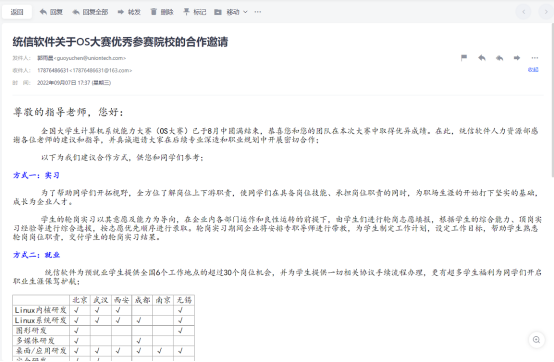This screenshot has height=362, width=554.
Task: Open the 移动 move-to dropdown
Action: (x=231, y=12)
